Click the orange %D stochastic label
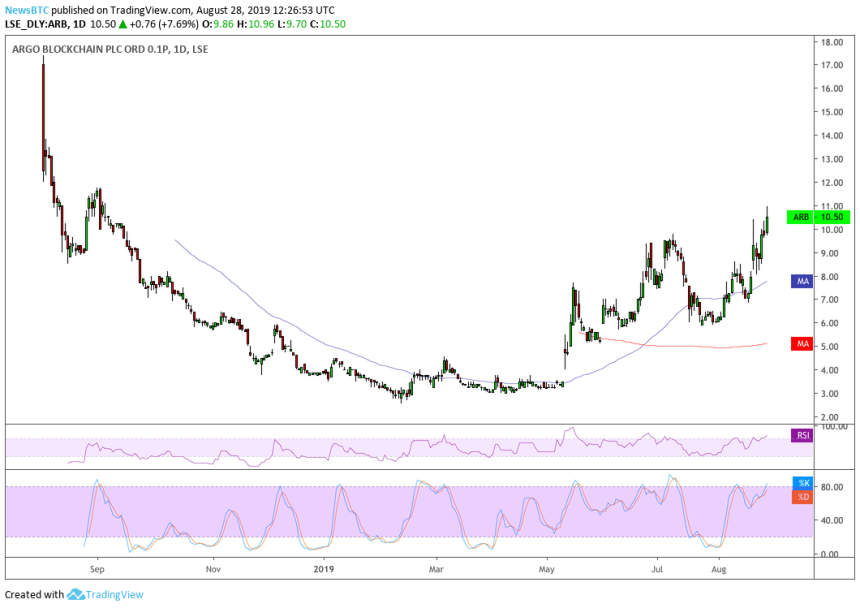 pyautogui.click(x=803, y=497)
